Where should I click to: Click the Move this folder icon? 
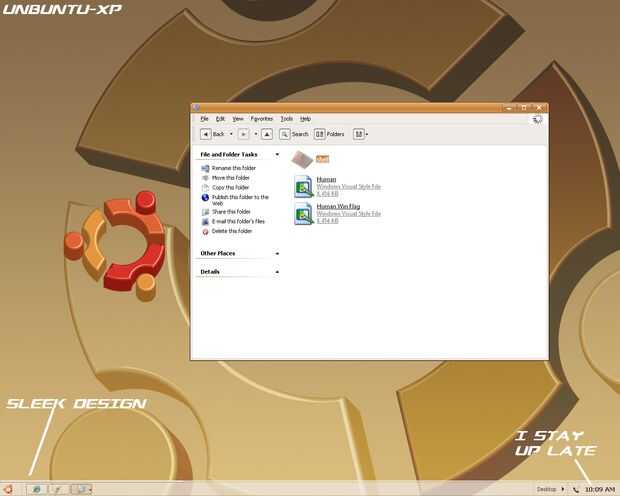205,178
